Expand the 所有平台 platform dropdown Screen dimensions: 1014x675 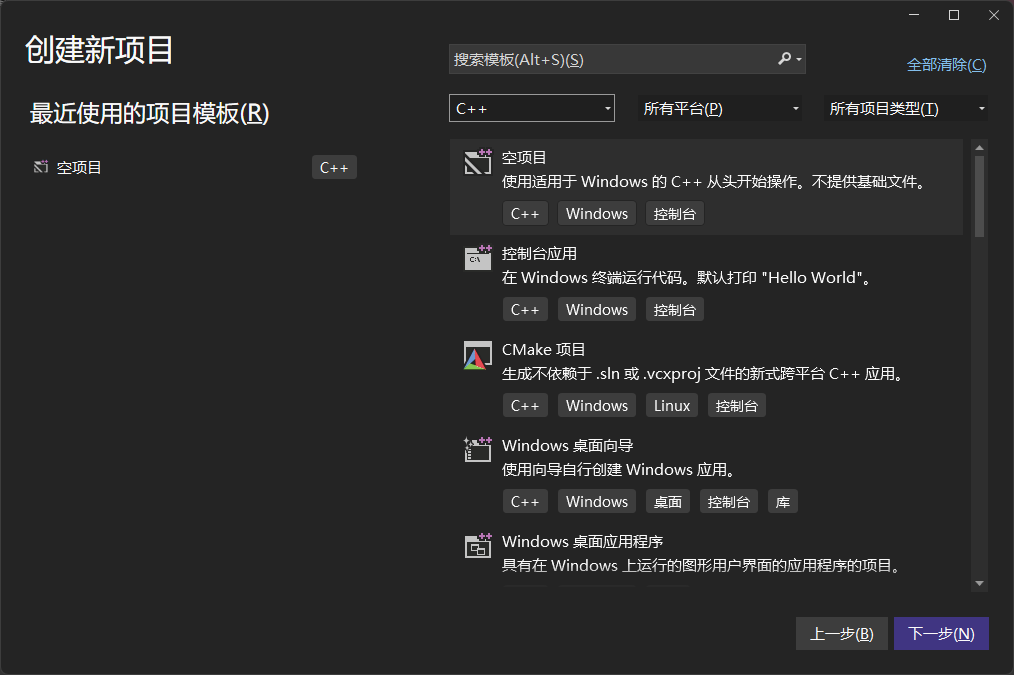click(720, 108)
